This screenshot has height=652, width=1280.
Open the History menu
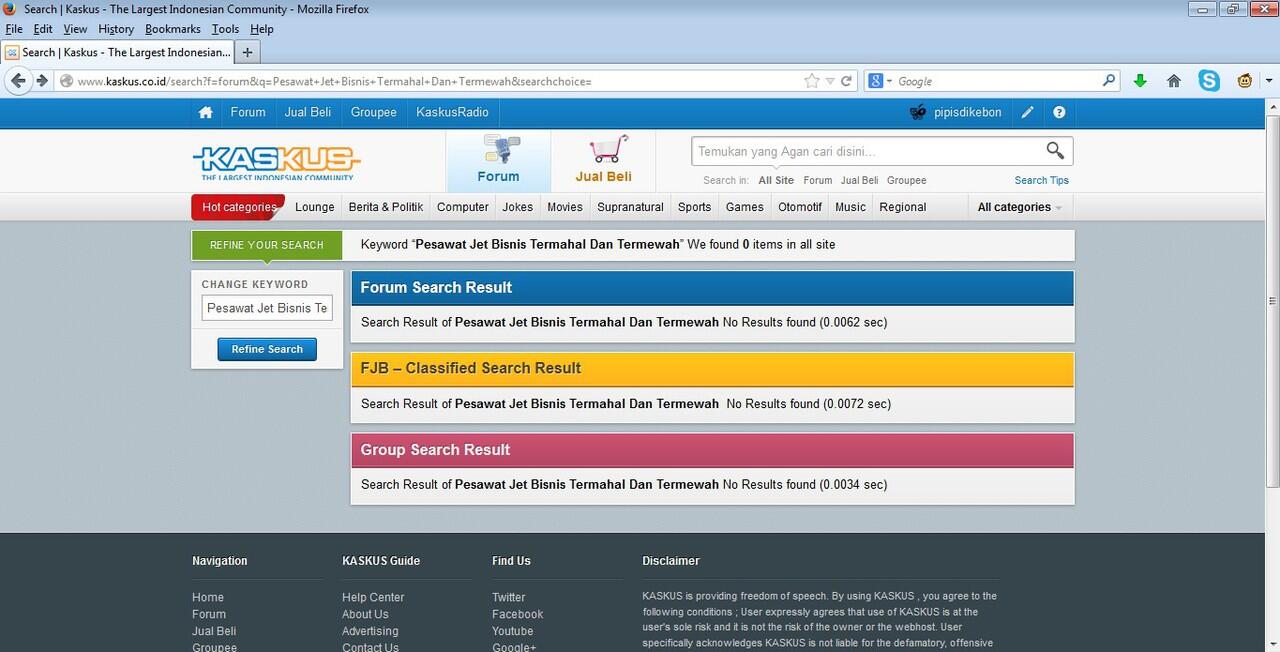tap(116, 29)
